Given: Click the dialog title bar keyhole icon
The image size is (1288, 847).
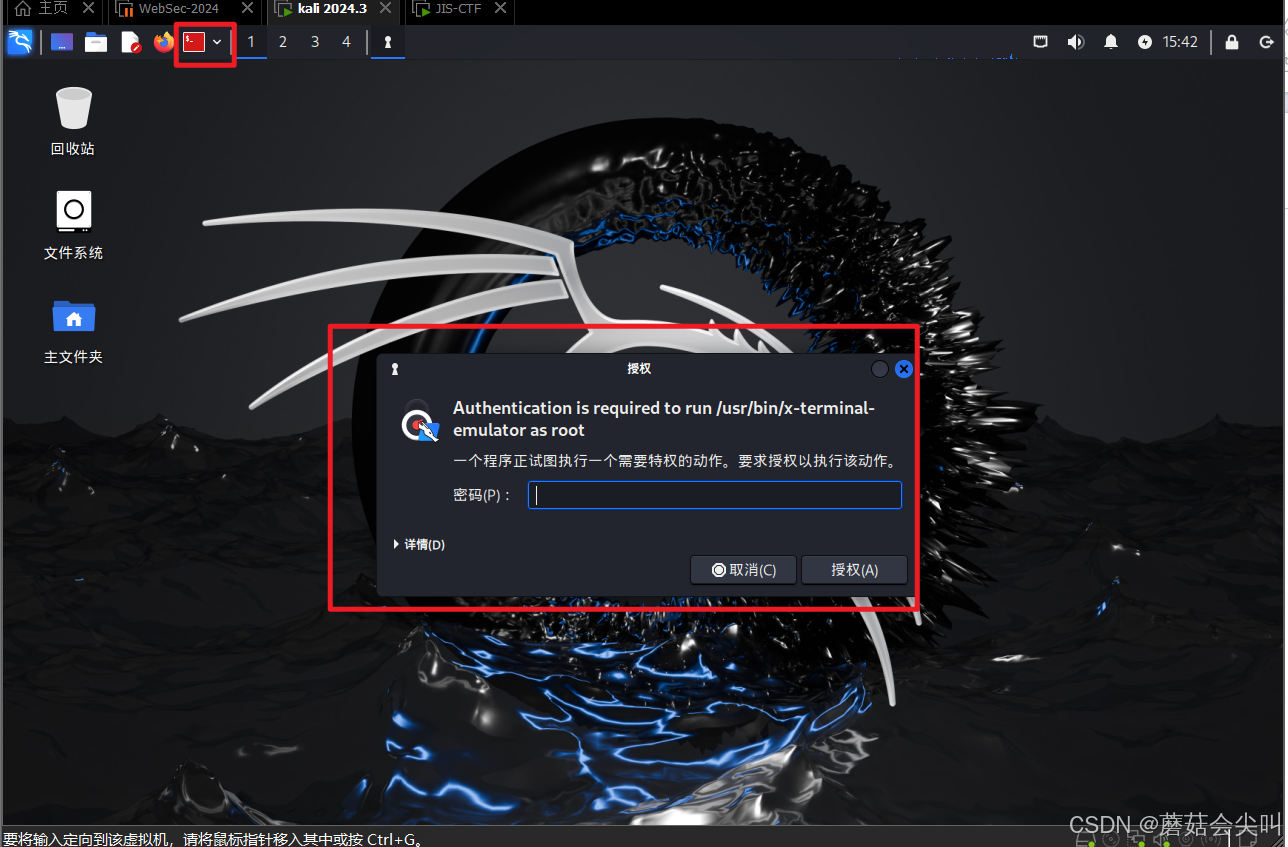Looking at the screenshot, I should pos(395,369).
